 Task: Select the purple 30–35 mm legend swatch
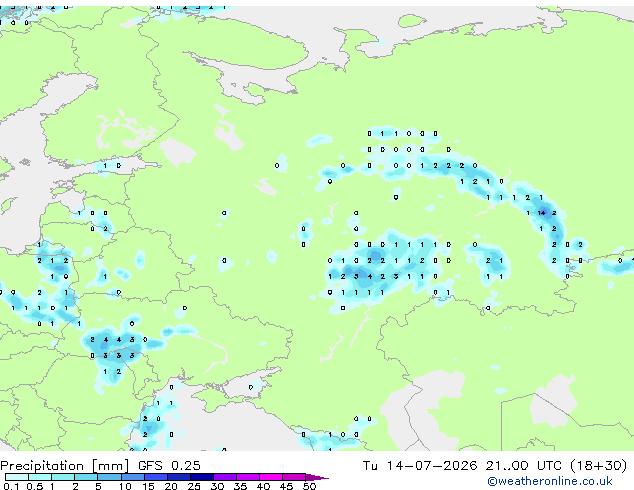[x=225, y=477]
